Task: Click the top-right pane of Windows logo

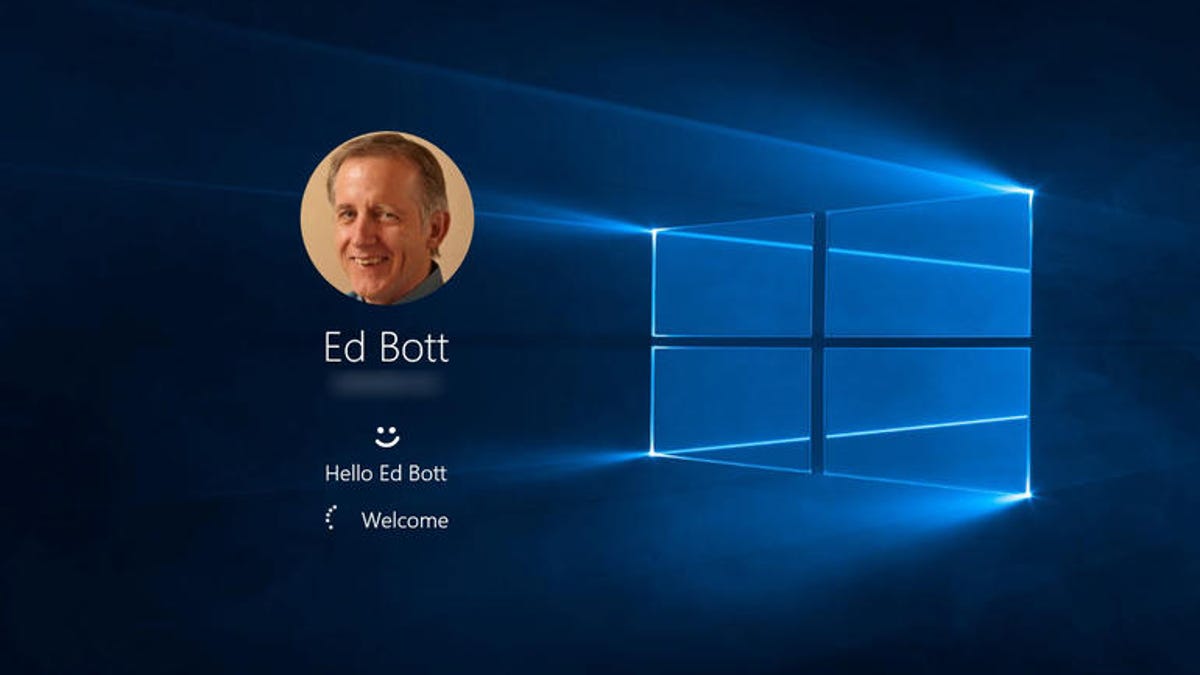Action: pyautogui.click(x=927, y=265)
